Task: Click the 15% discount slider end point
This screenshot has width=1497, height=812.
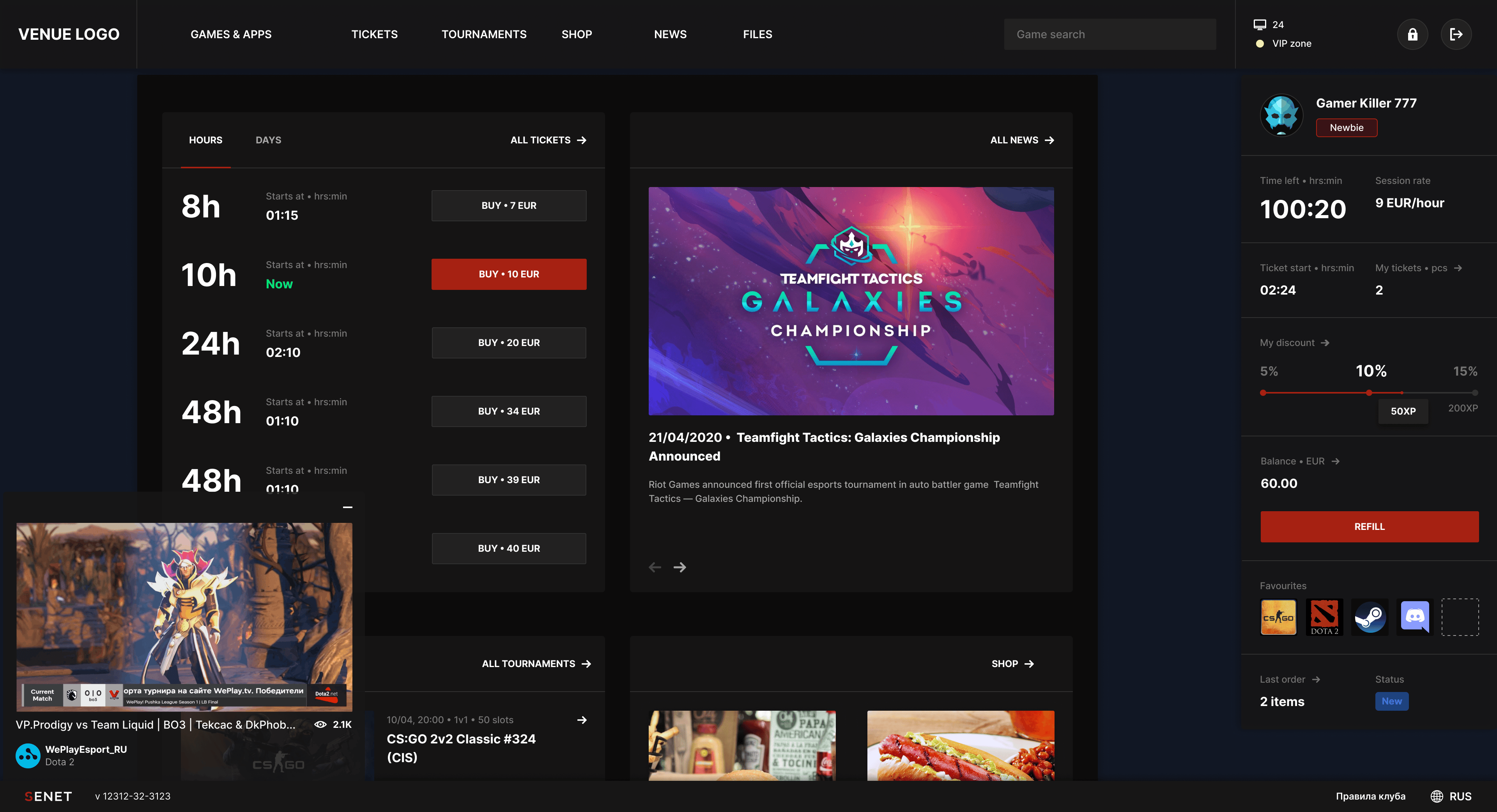Action: pos(1475,393)
